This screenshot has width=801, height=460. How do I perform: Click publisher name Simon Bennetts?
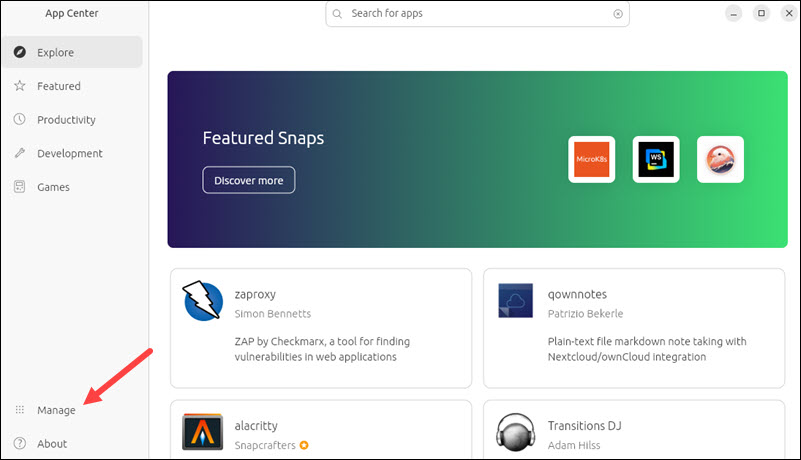(x=272, y=314)
